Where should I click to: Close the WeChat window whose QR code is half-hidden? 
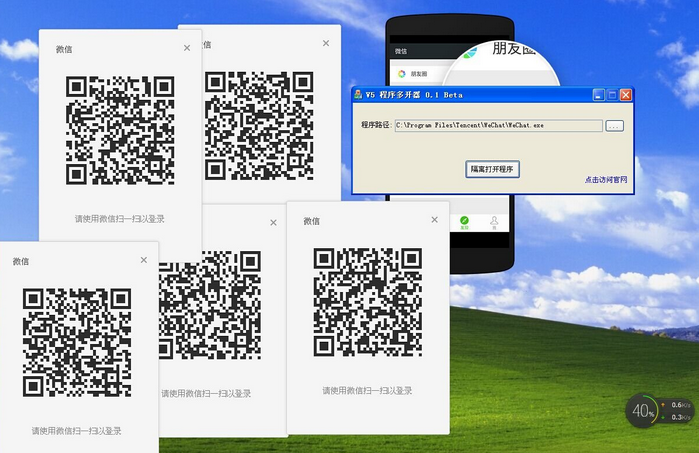[273, 222]
